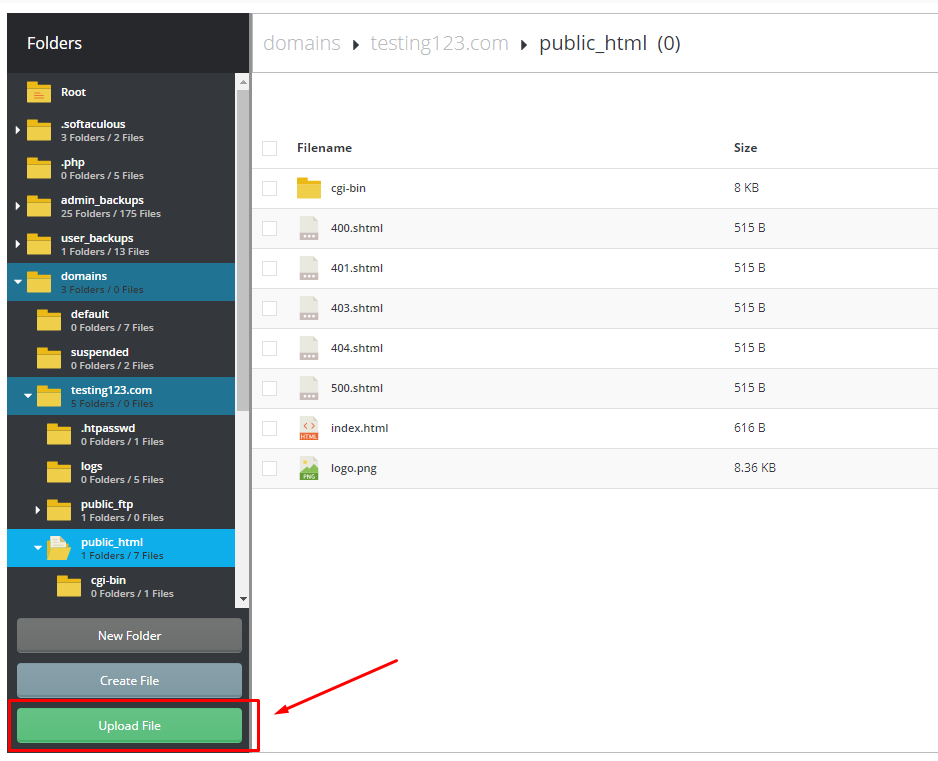Click the suspended folder icon

coord(49,358)
